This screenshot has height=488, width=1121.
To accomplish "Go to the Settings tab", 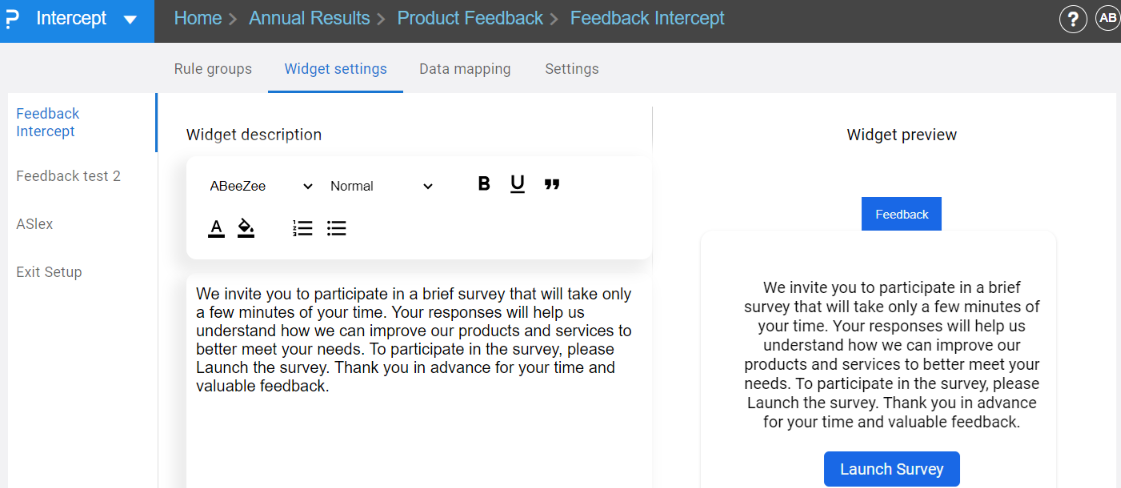I will pyautogui.click(x=572, y=69).
